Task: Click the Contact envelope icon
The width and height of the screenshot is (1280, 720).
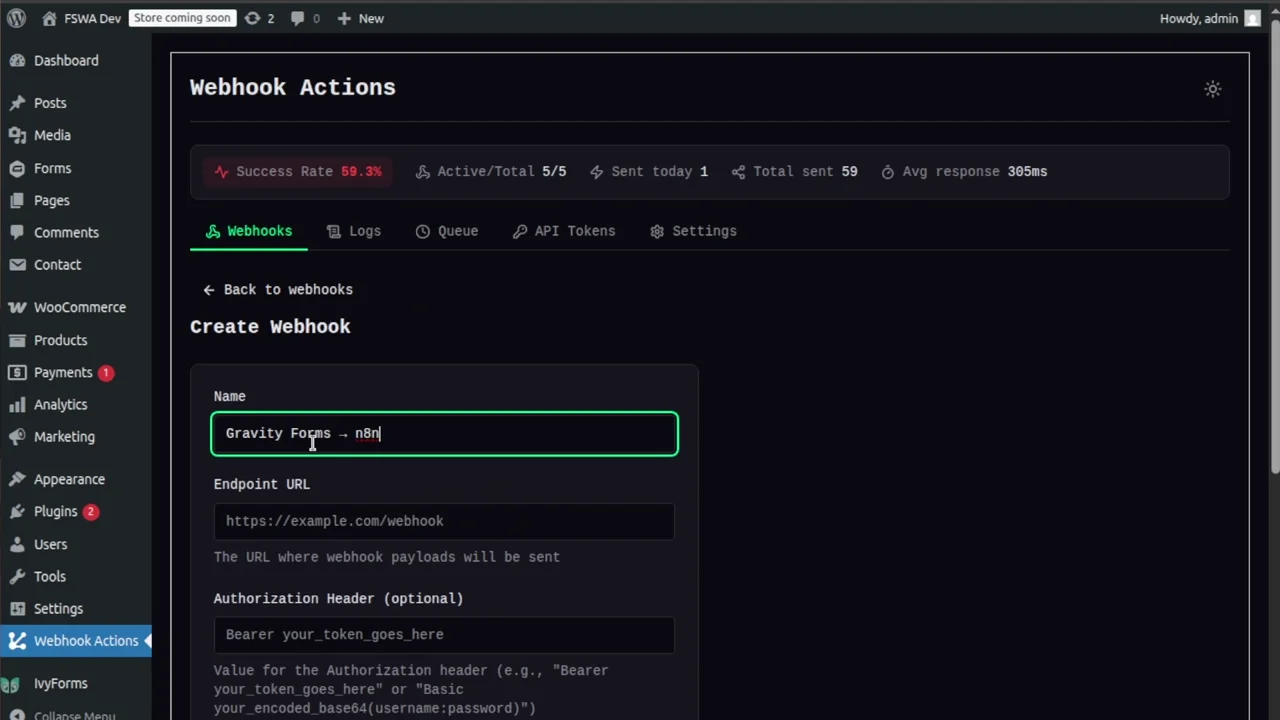Action: point(17,264)
